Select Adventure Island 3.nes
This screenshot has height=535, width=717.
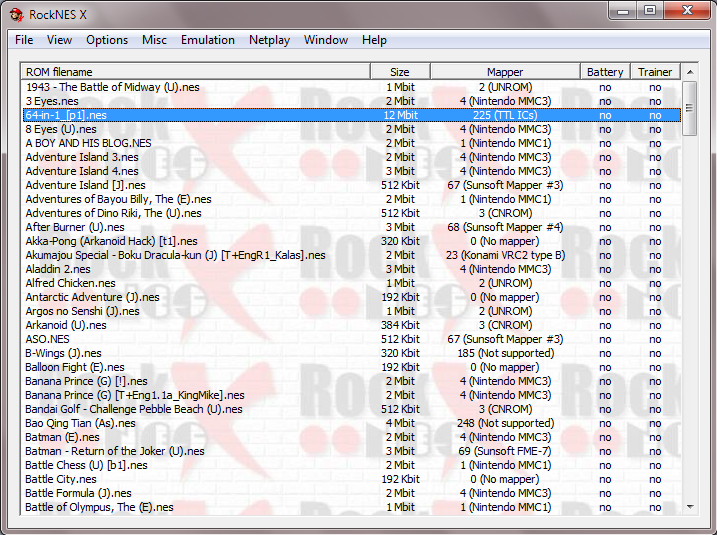82,157
